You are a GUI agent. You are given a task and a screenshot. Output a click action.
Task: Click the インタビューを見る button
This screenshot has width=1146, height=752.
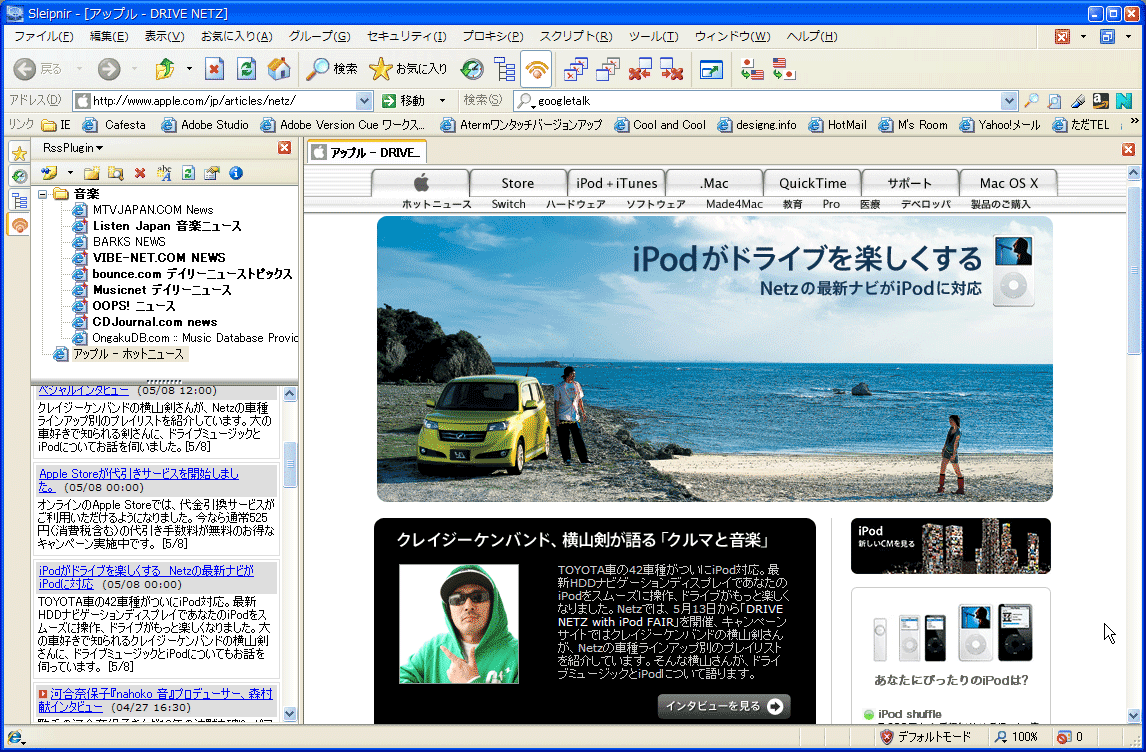[x=724, y=706]
